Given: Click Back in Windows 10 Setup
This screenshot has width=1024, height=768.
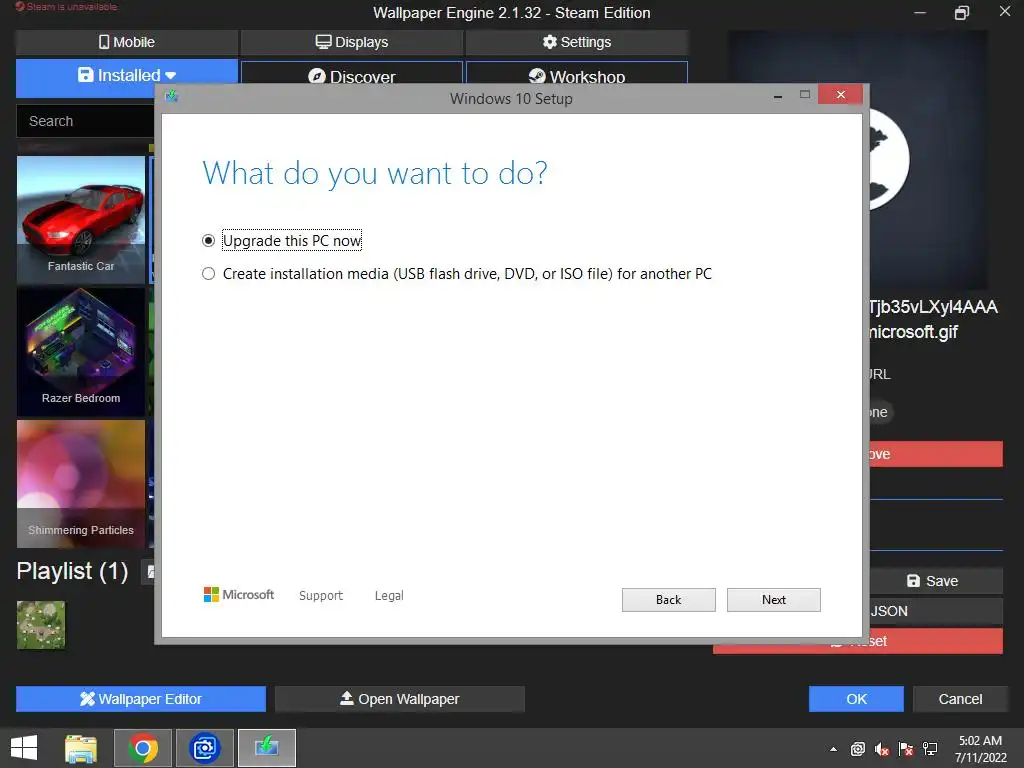Looking at the screenshot, I should (x=668, y=600).
